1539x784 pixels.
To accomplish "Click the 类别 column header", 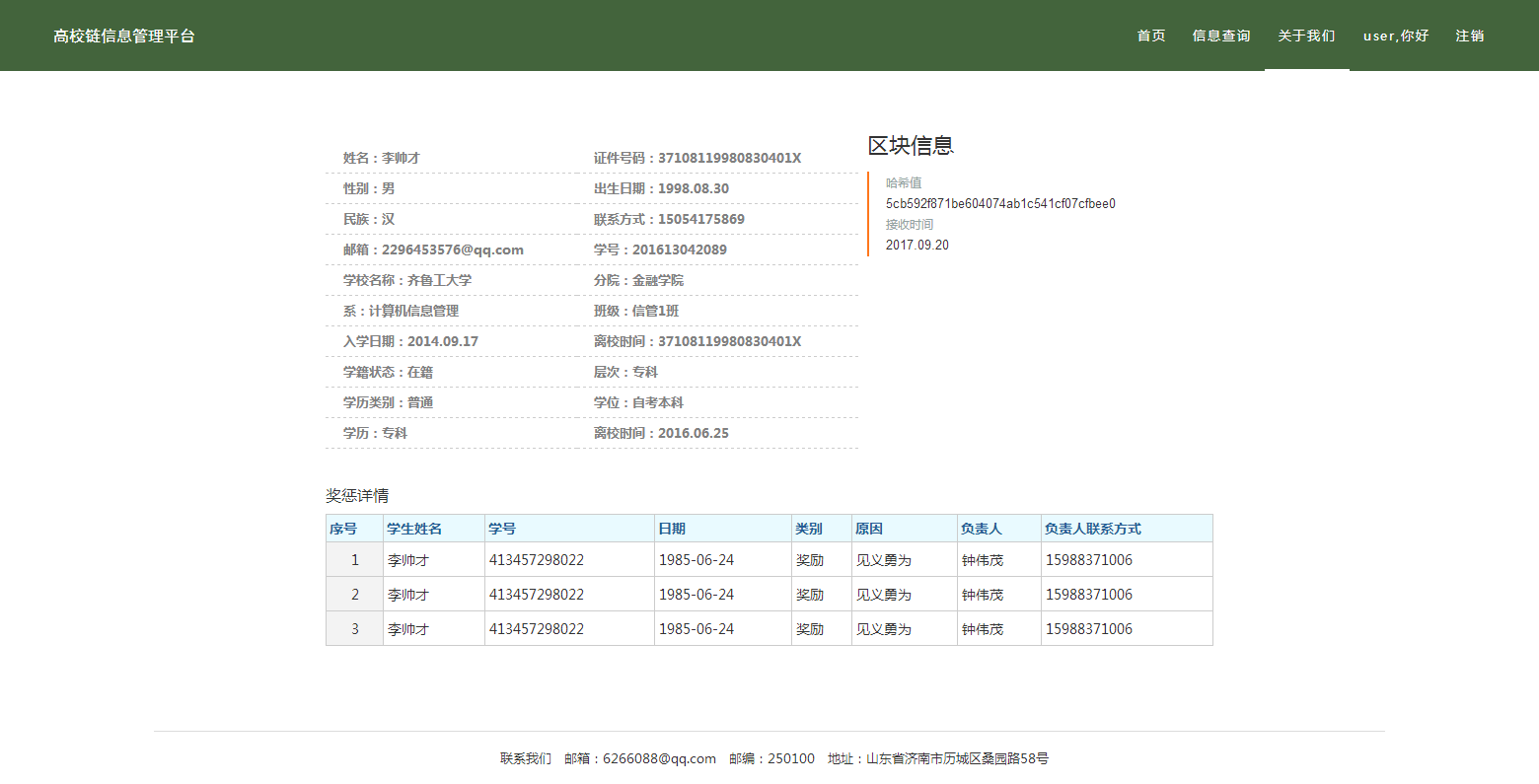I will (809, 529).
